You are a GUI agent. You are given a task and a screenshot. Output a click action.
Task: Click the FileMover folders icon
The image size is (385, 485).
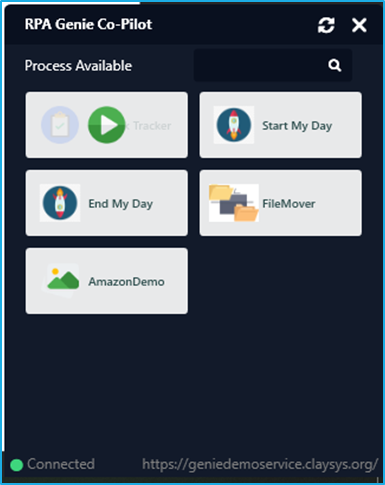(x=234, y=203)
